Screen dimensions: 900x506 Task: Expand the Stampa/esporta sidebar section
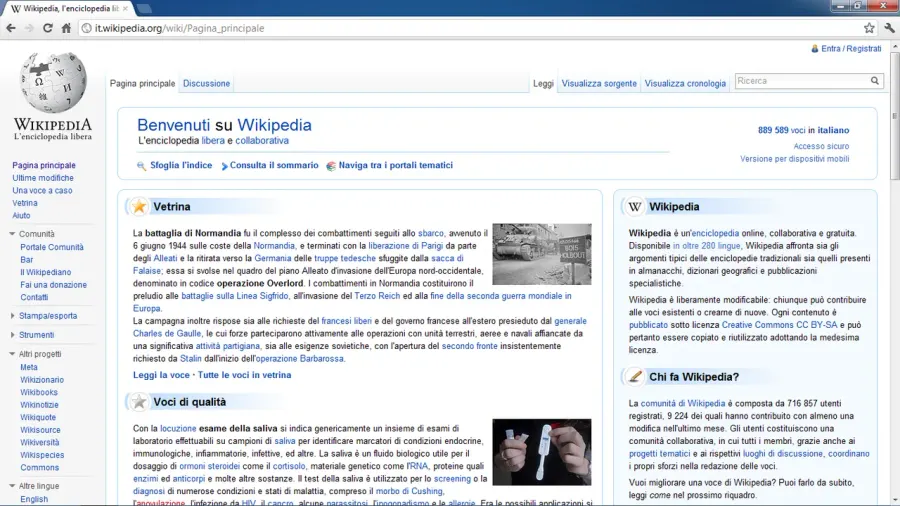pyautogui.click(x=13, y=316)
